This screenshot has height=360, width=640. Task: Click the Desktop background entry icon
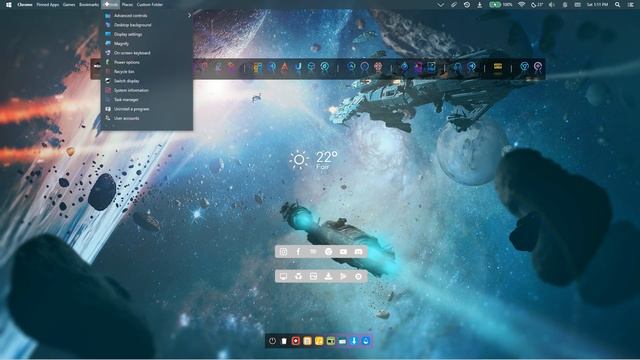[108, 25]
